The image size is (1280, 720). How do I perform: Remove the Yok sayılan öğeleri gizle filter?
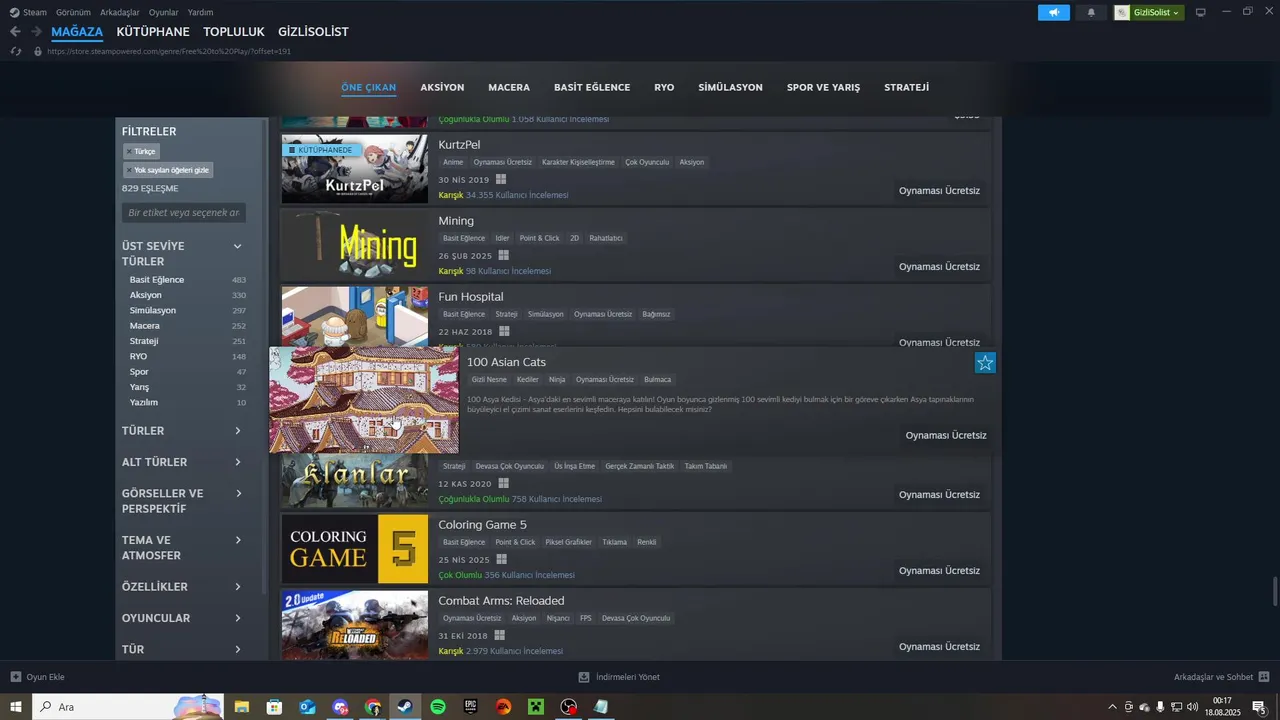[168, 170]
